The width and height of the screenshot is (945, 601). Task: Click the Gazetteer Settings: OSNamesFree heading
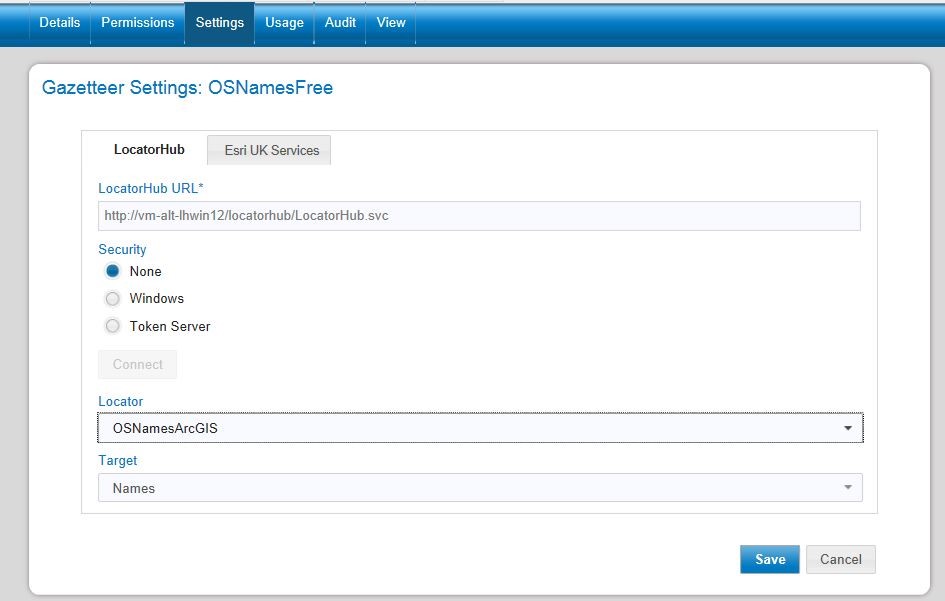[187, 88]
